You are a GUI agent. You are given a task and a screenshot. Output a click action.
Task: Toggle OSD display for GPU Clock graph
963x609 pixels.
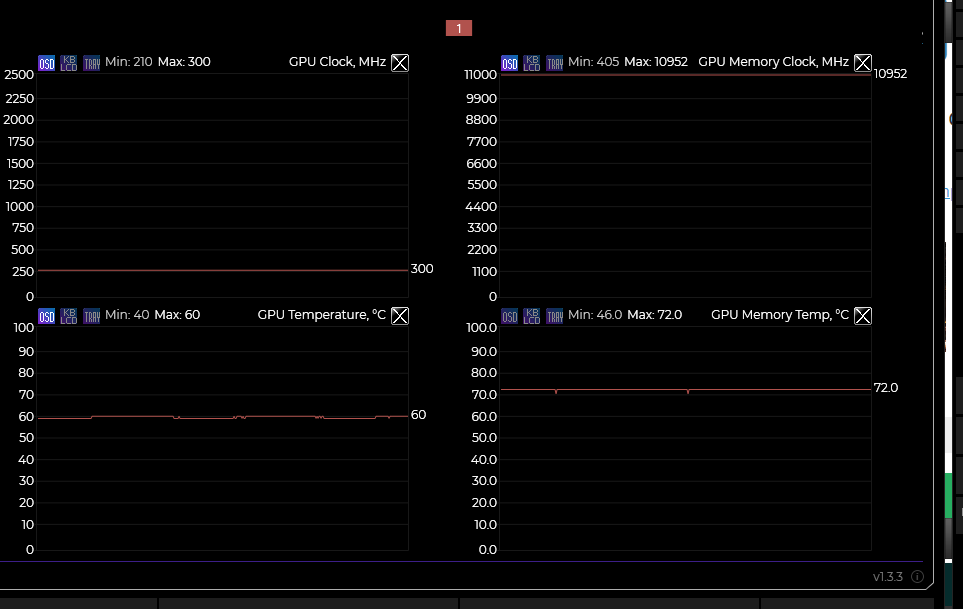[x=47, y=63]
